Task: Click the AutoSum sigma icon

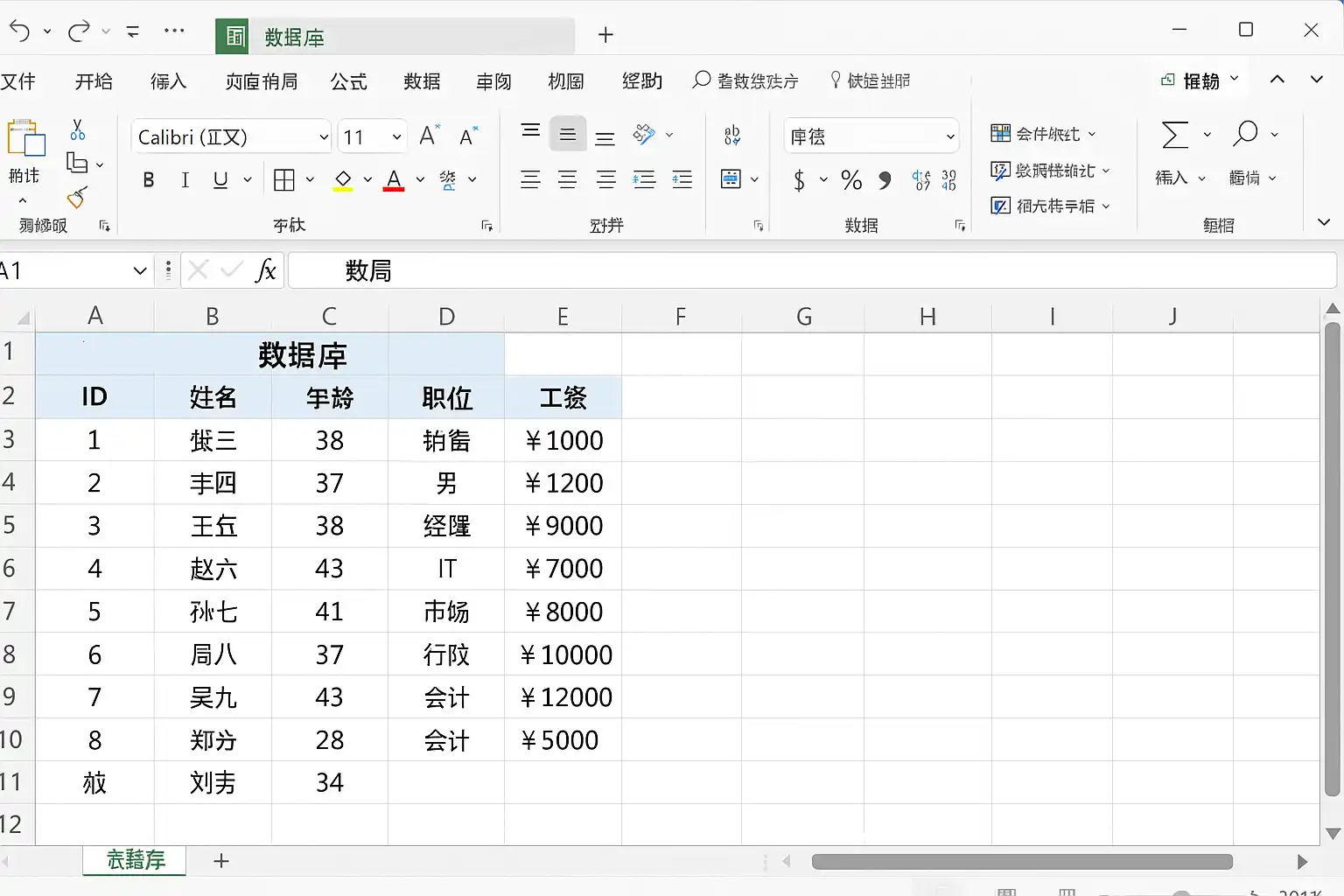Action: click(1175, 135)
